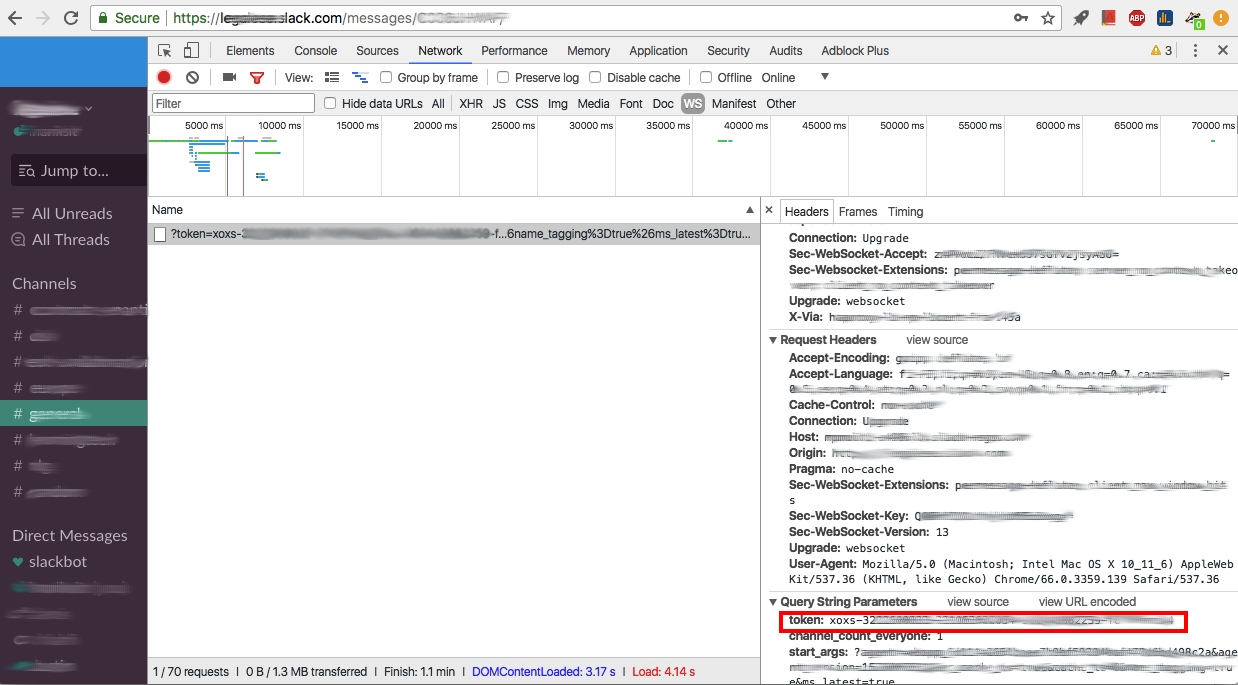1238x685 pixels.
Task: Enable Group by frame checkbox
Action: [x=386, y=77]
